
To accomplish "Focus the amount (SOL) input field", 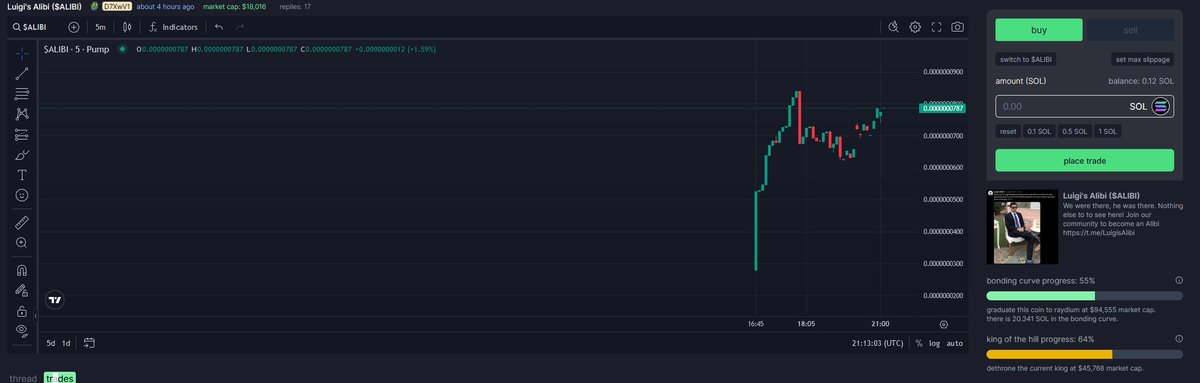I will click(x=1085, y=105).
